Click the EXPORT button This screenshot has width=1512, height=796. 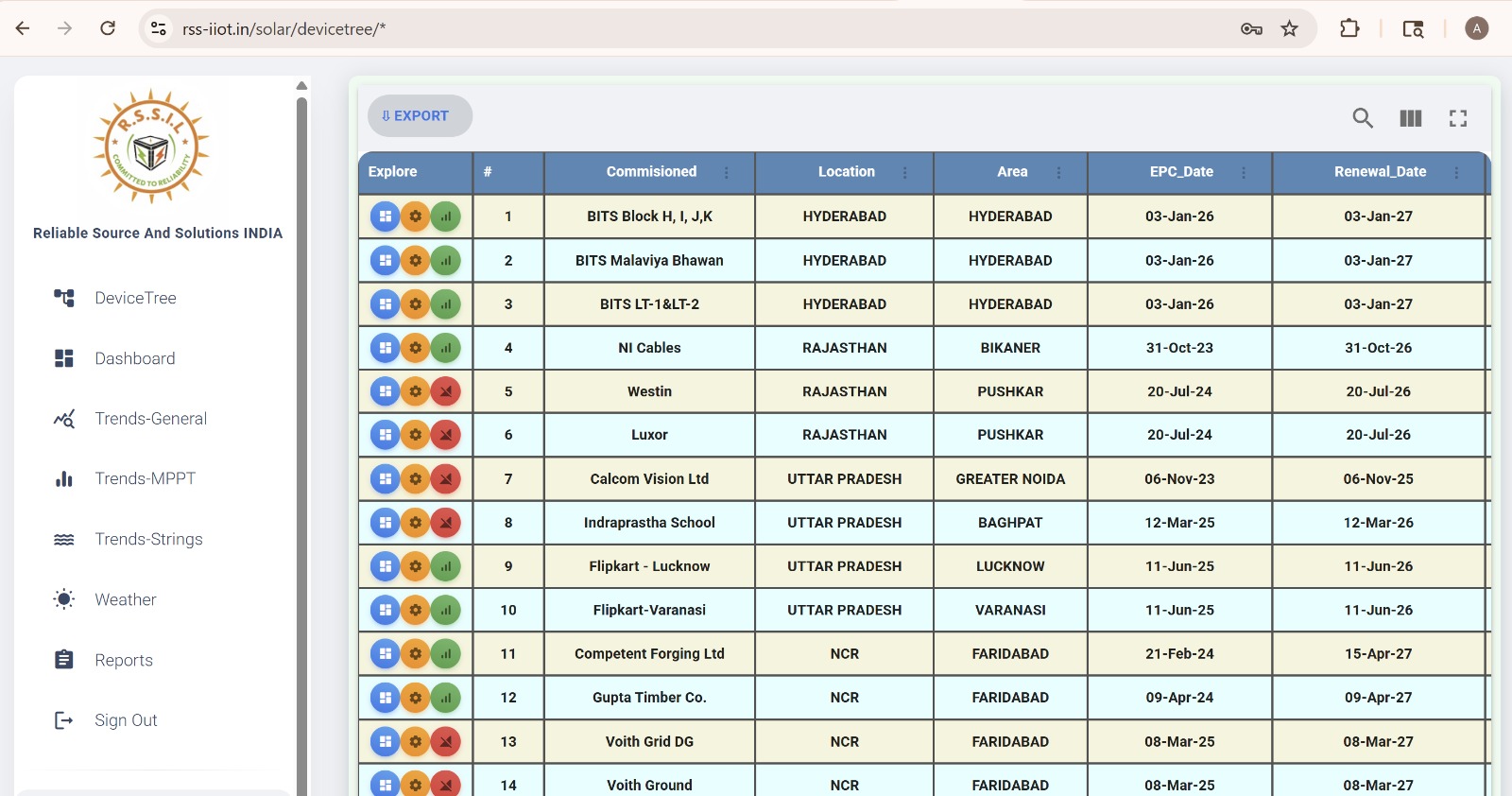420,115
